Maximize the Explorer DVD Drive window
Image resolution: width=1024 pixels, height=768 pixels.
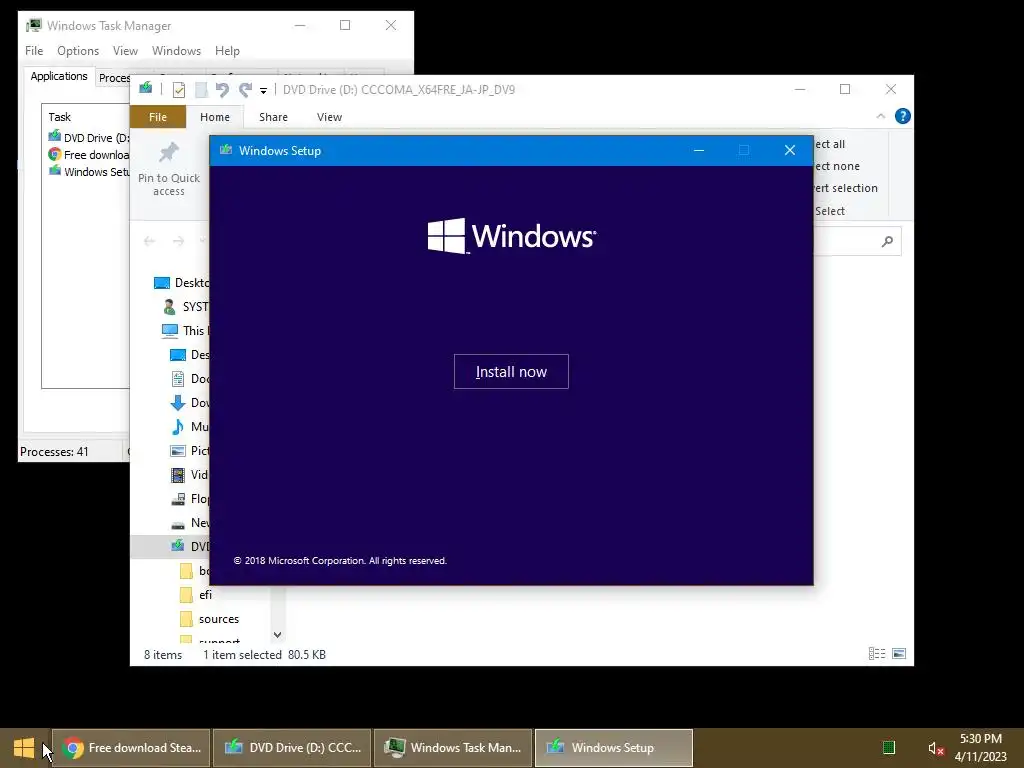845,89
